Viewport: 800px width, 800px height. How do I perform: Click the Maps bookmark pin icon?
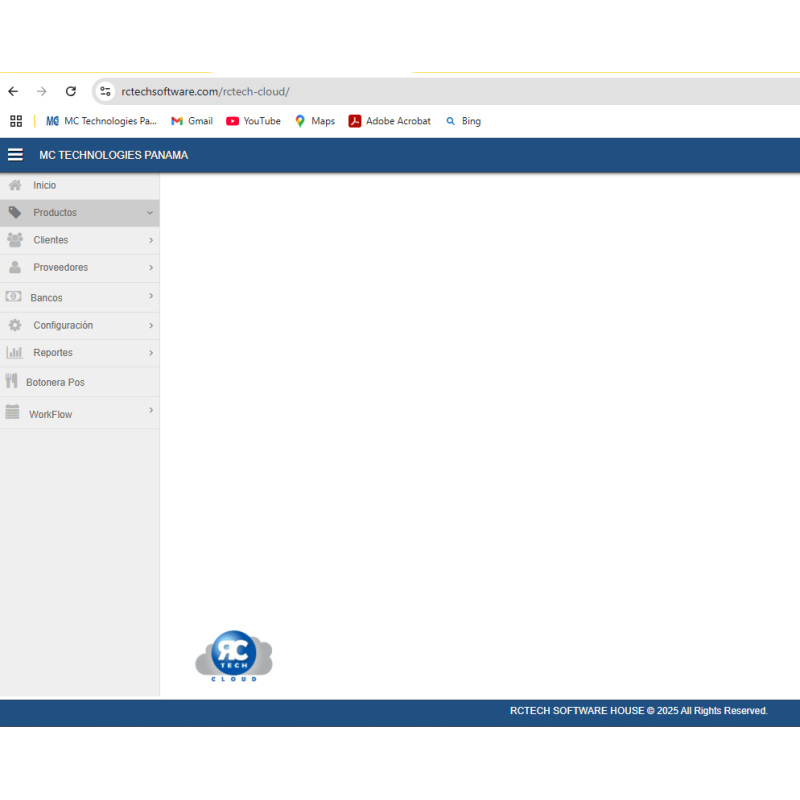tap(300, 121)
